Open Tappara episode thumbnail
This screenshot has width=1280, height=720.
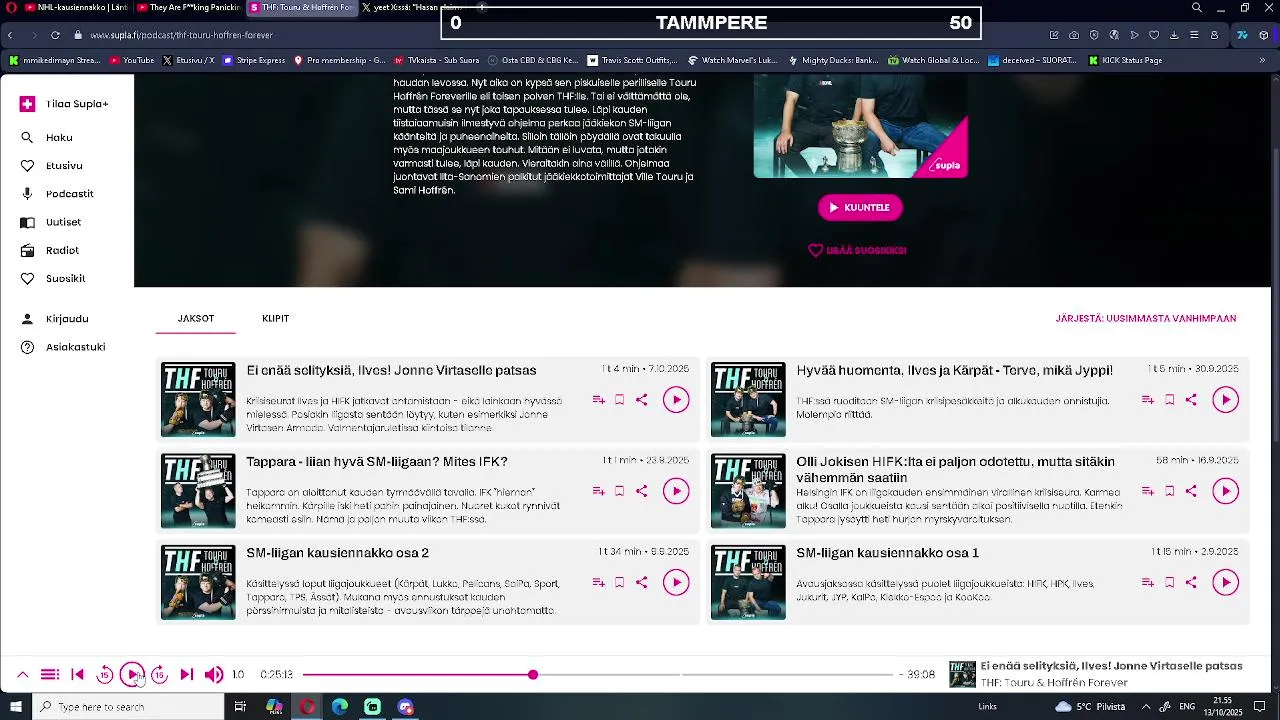click(x=198, y=491)
